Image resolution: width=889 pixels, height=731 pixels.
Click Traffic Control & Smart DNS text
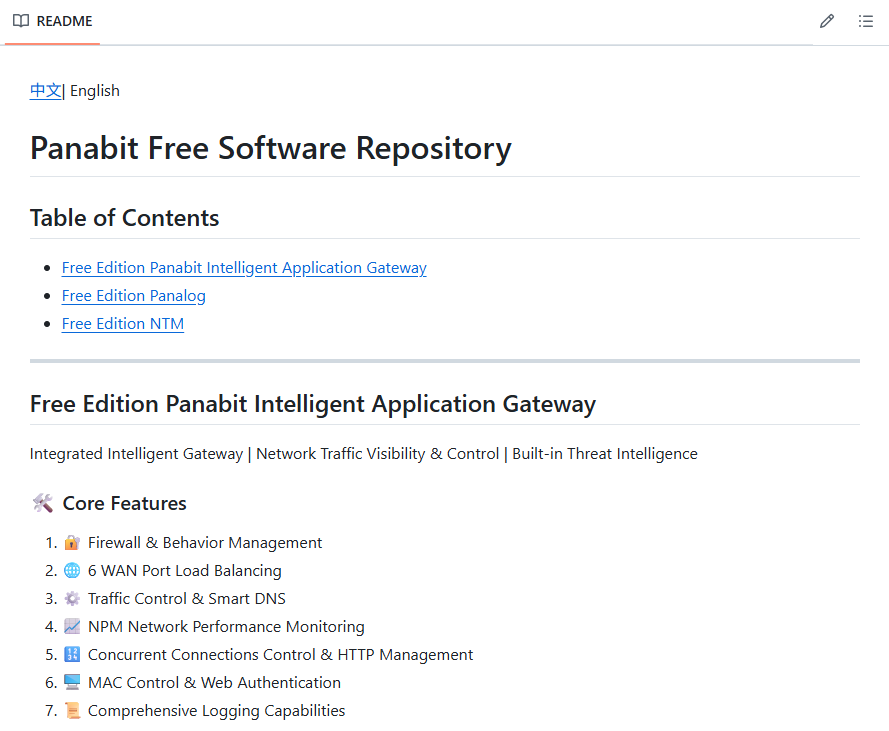(x=187, y=598)
